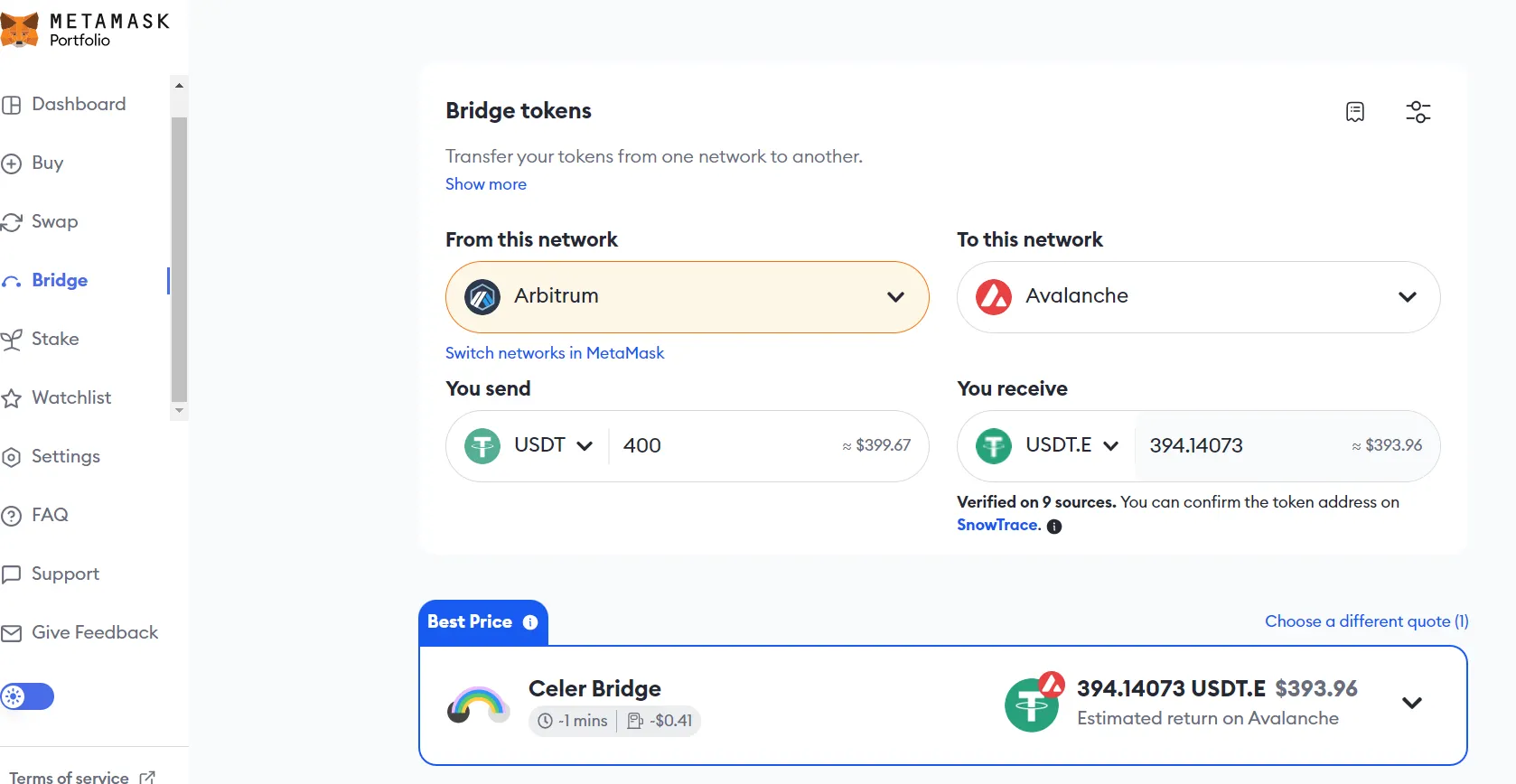Toggle the light/dark theme switch
1516x784 pixels.
point(27,696)
